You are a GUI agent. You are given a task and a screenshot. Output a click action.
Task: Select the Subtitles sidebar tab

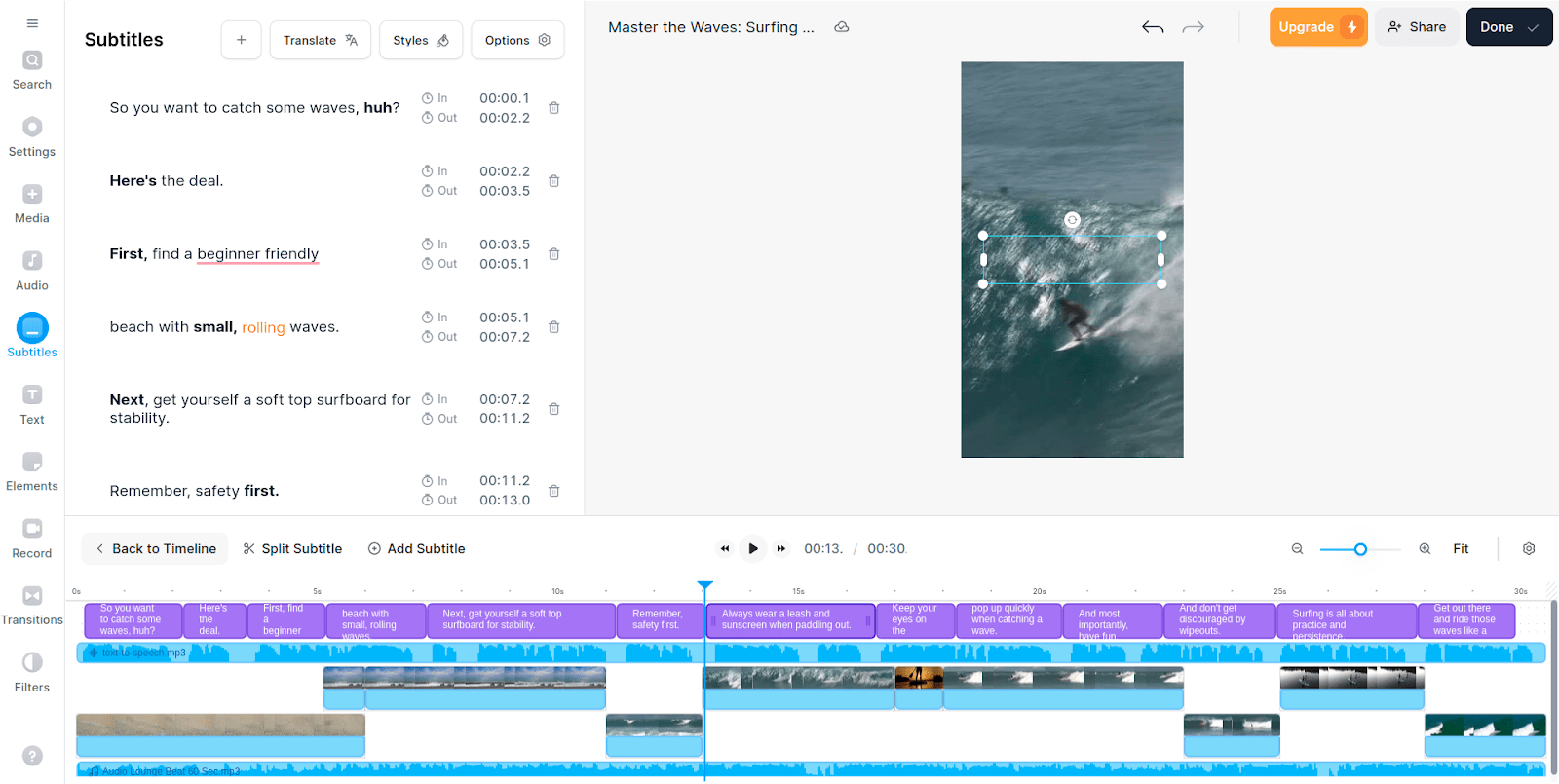(32, 336)
